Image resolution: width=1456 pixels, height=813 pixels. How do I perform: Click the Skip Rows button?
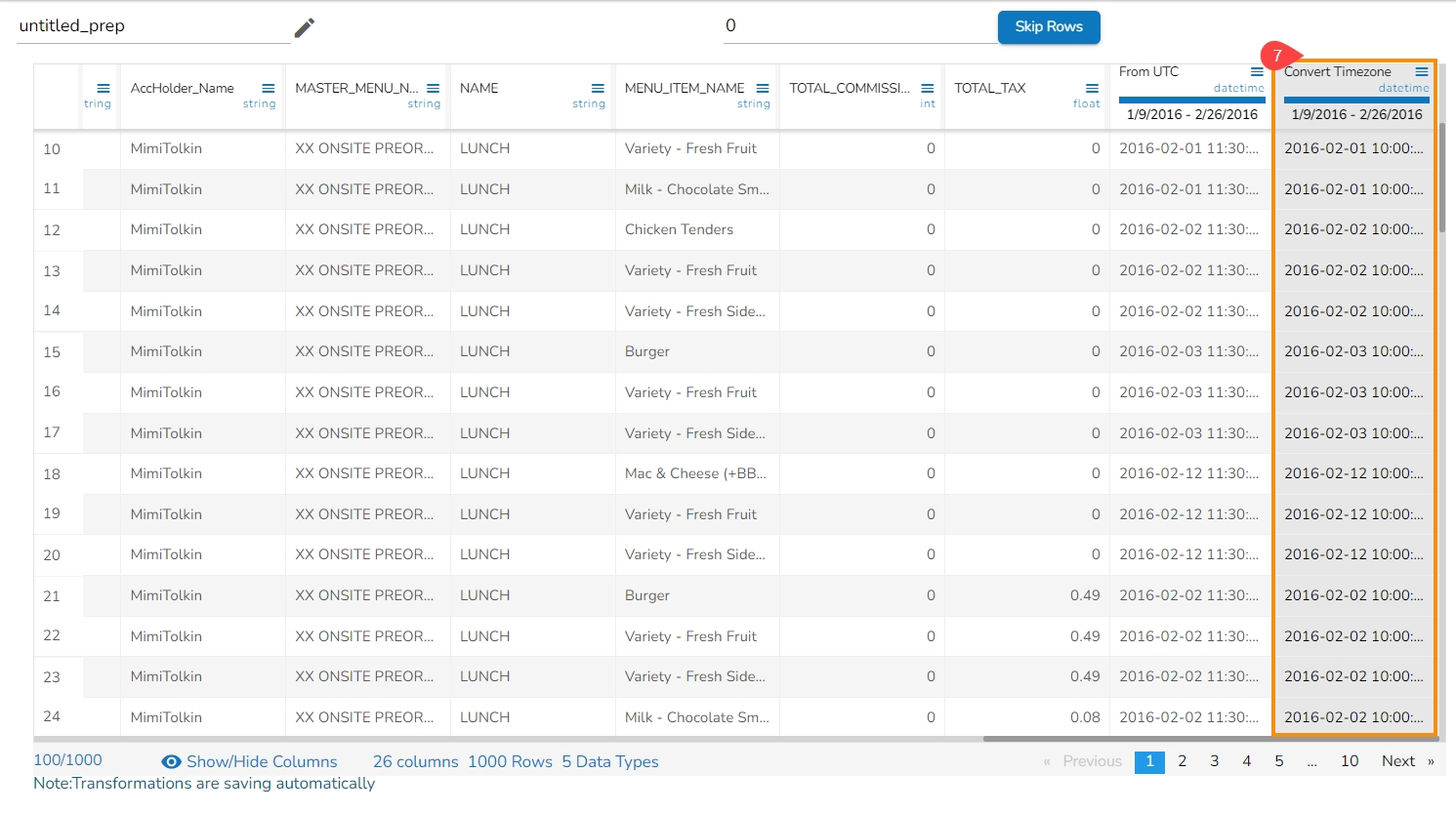pos(1048,27)
